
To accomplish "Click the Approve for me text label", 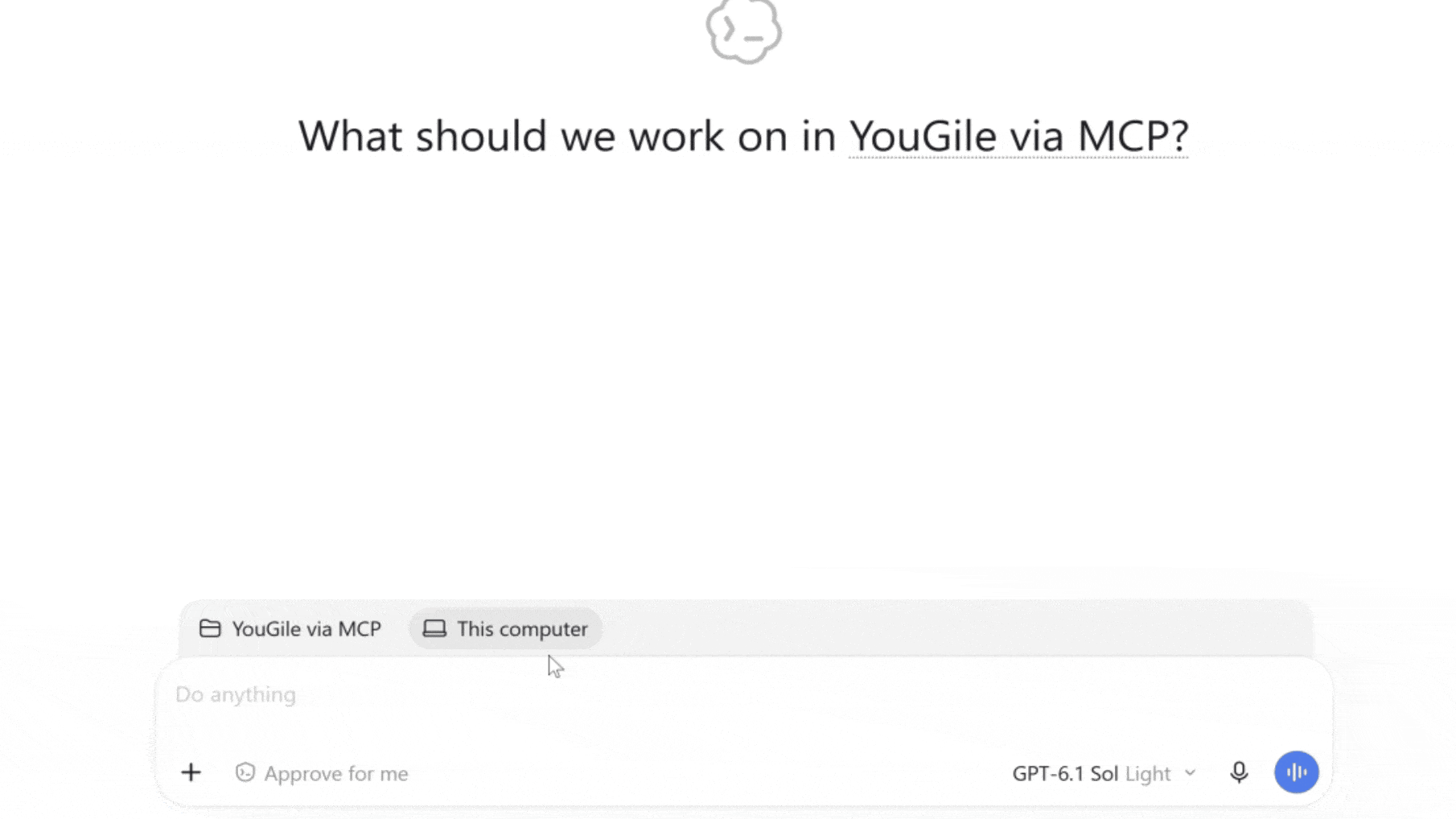I will [x=335, y=773].
